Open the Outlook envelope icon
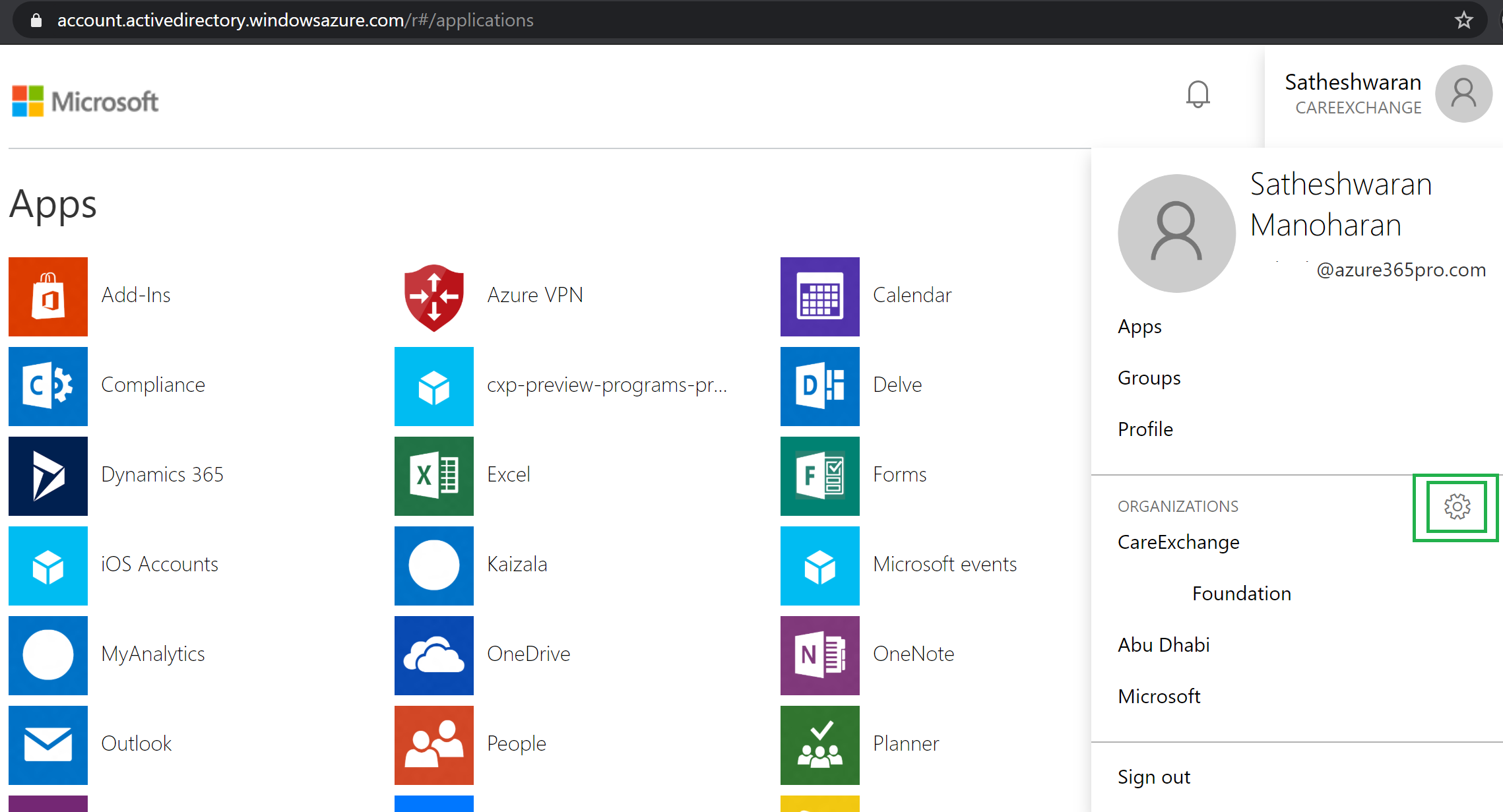 (x=48, y=745)
